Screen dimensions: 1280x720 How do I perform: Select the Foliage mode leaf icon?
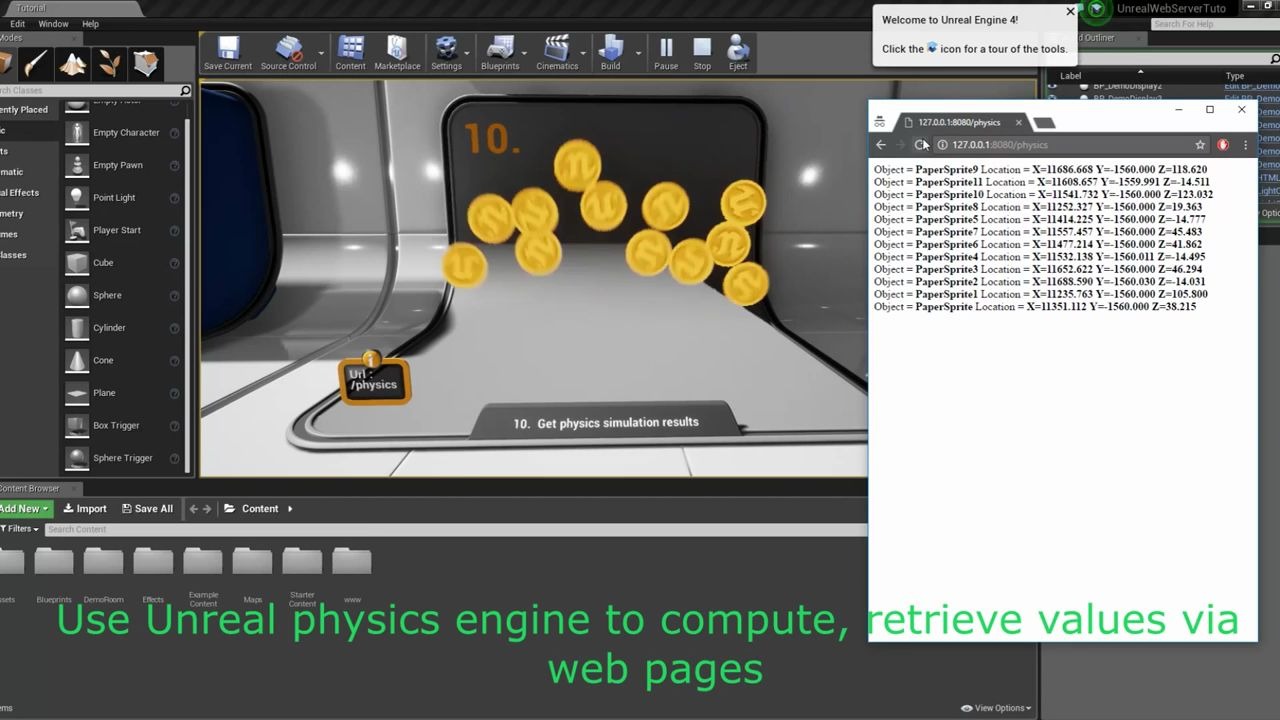(109, 63)
